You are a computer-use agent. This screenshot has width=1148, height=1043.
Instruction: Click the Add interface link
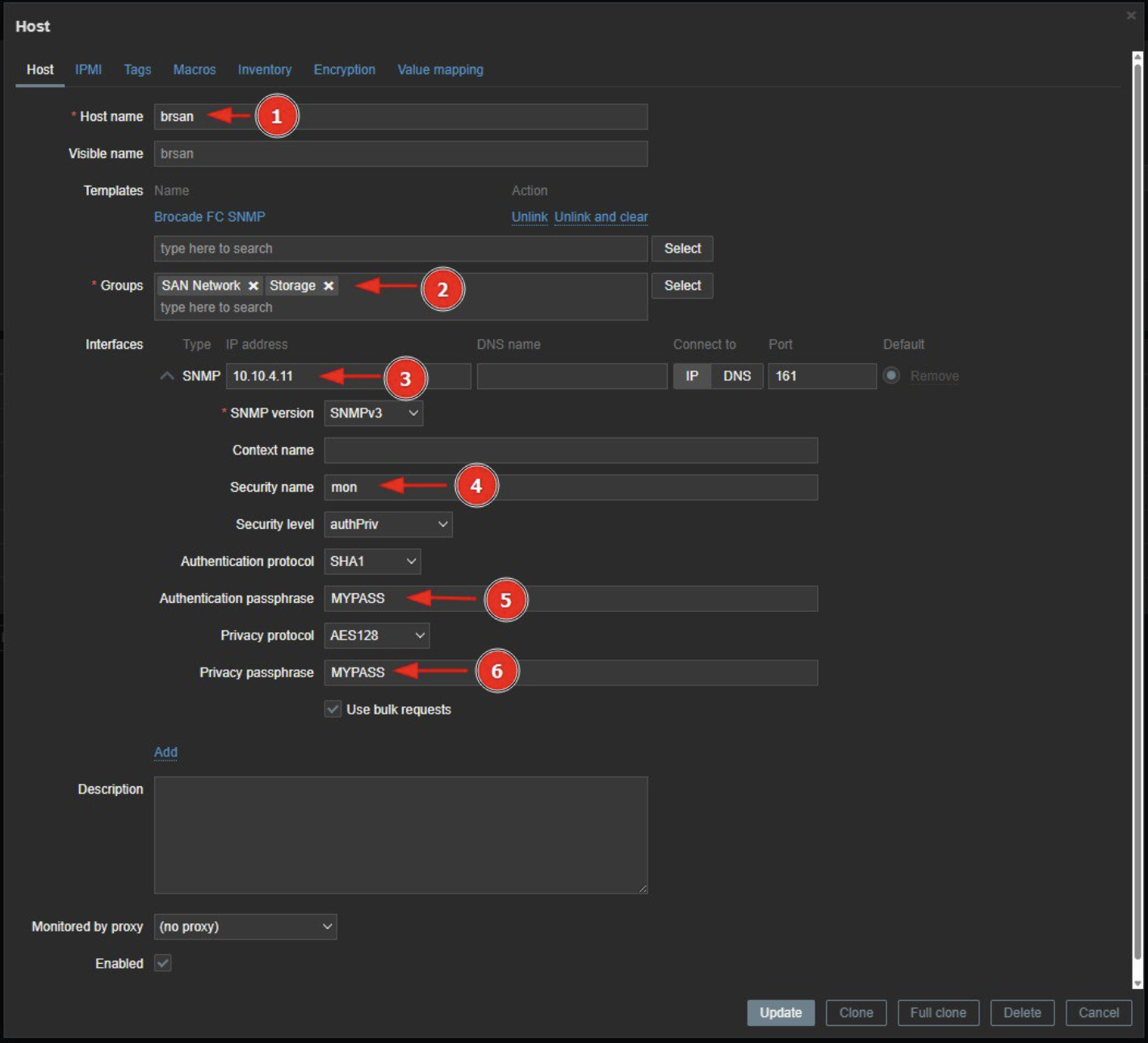(x=165, y=752)
